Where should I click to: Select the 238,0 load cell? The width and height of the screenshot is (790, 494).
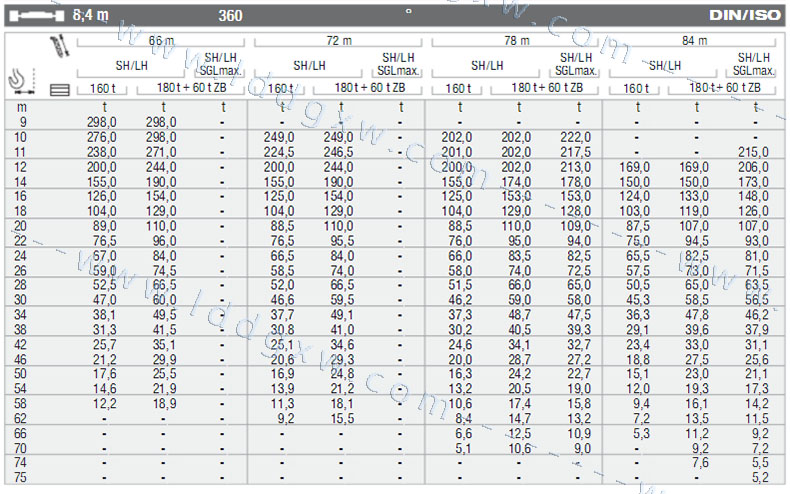point(102,151)
